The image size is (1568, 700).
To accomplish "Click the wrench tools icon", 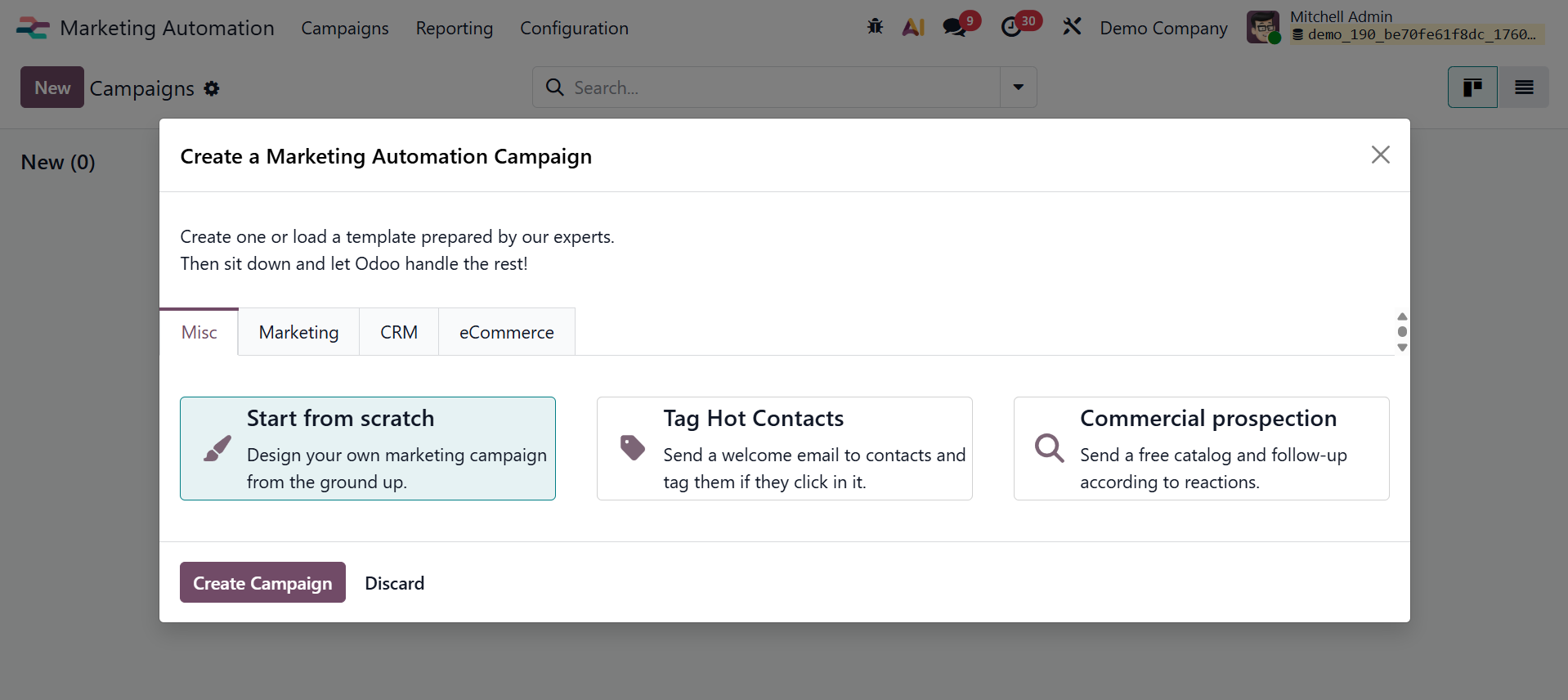I will 1072,27.
